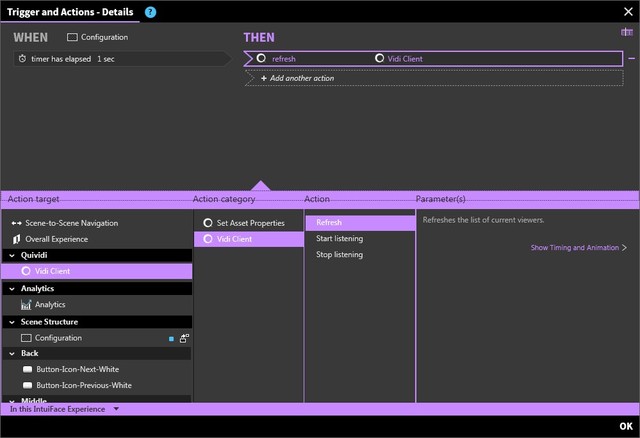This screenshot has height=438, width=640.
Task: Choose the Stop listening action
Action: 339,255
